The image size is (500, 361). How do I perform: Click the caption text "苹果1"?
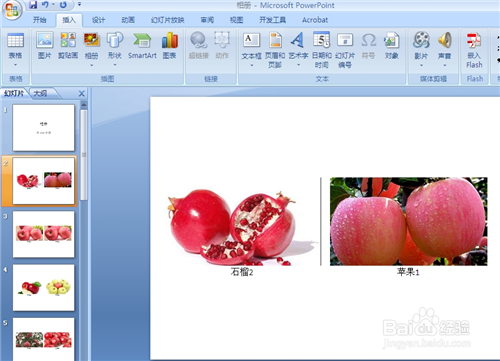tap(408, 272)
